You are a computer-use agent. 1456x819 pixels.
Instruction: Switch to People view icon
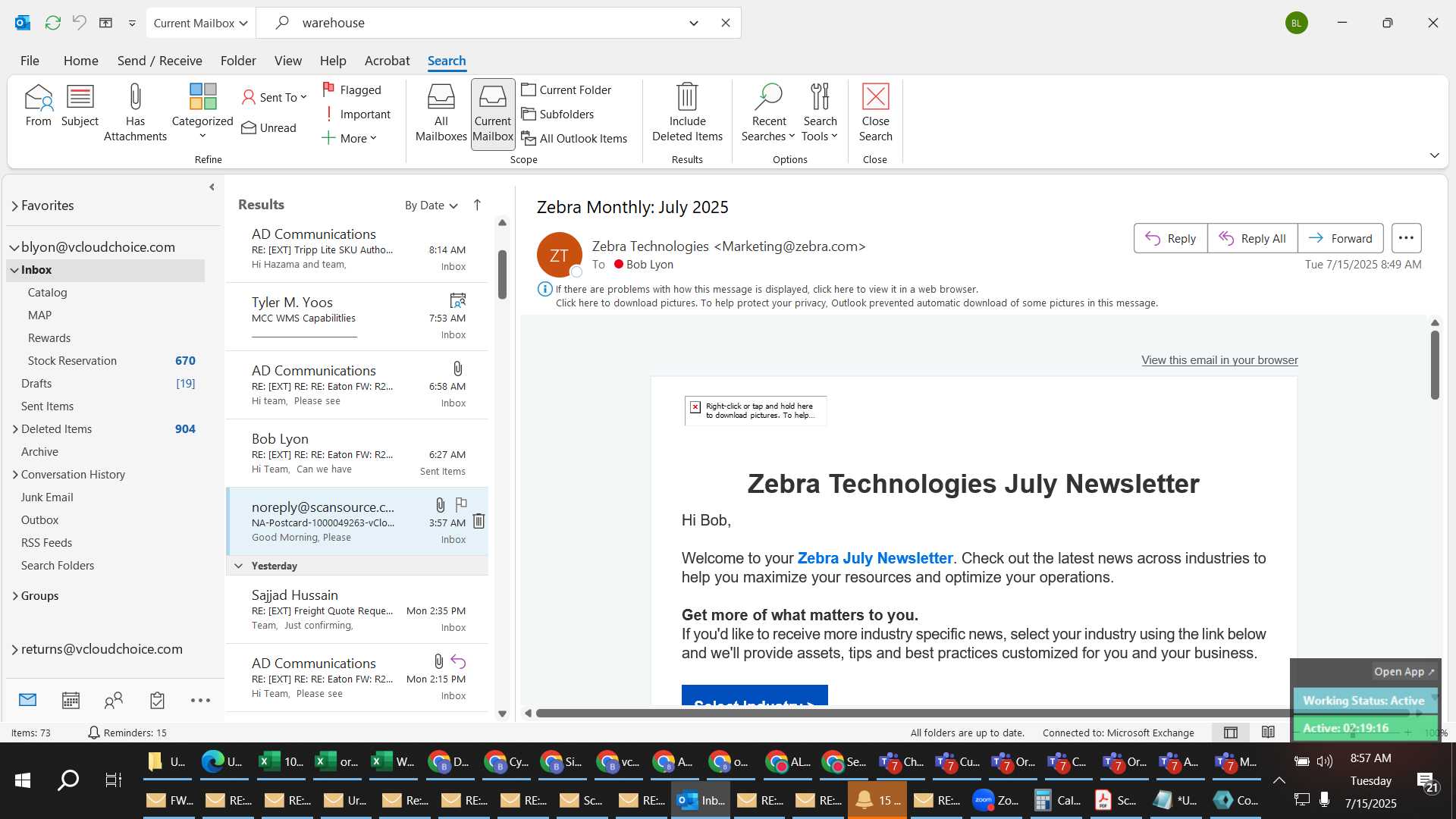114,700
